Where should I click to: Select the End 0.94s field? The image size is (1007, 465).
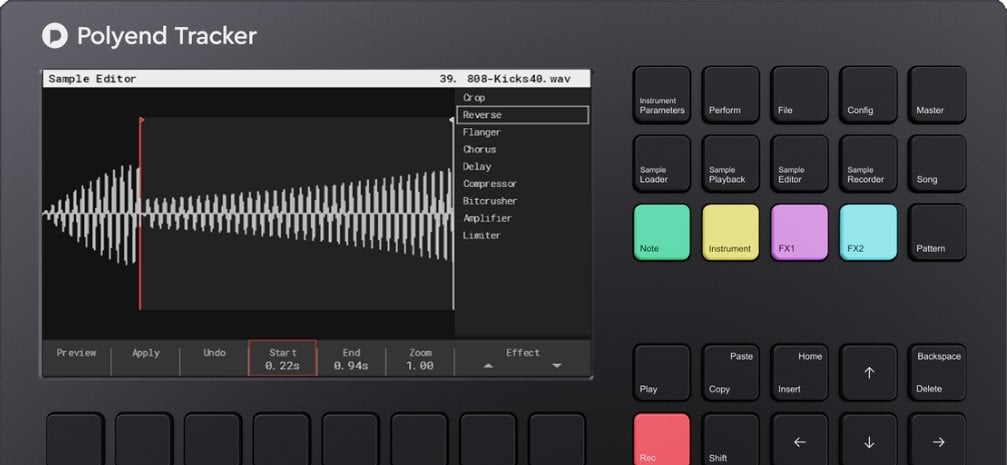(x=351, y=358)
